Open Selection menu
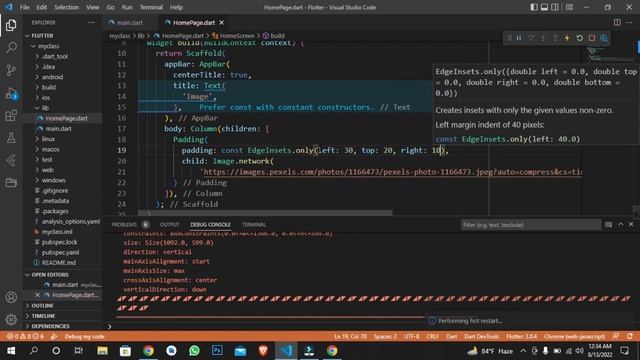Image resolution: width=640 pixels, height=360 pixels. click(x=67, y=7)
